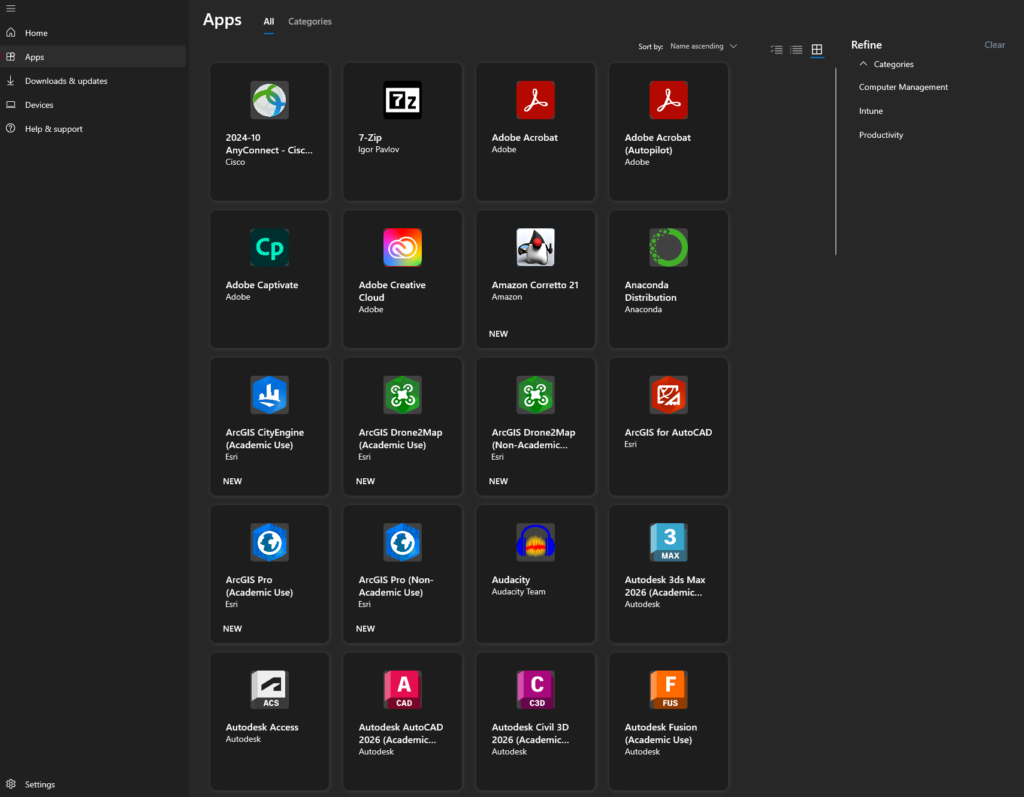This screenshot has width=1024, height=797.
Task: Switch to list view layout
Action: [796, 50]
